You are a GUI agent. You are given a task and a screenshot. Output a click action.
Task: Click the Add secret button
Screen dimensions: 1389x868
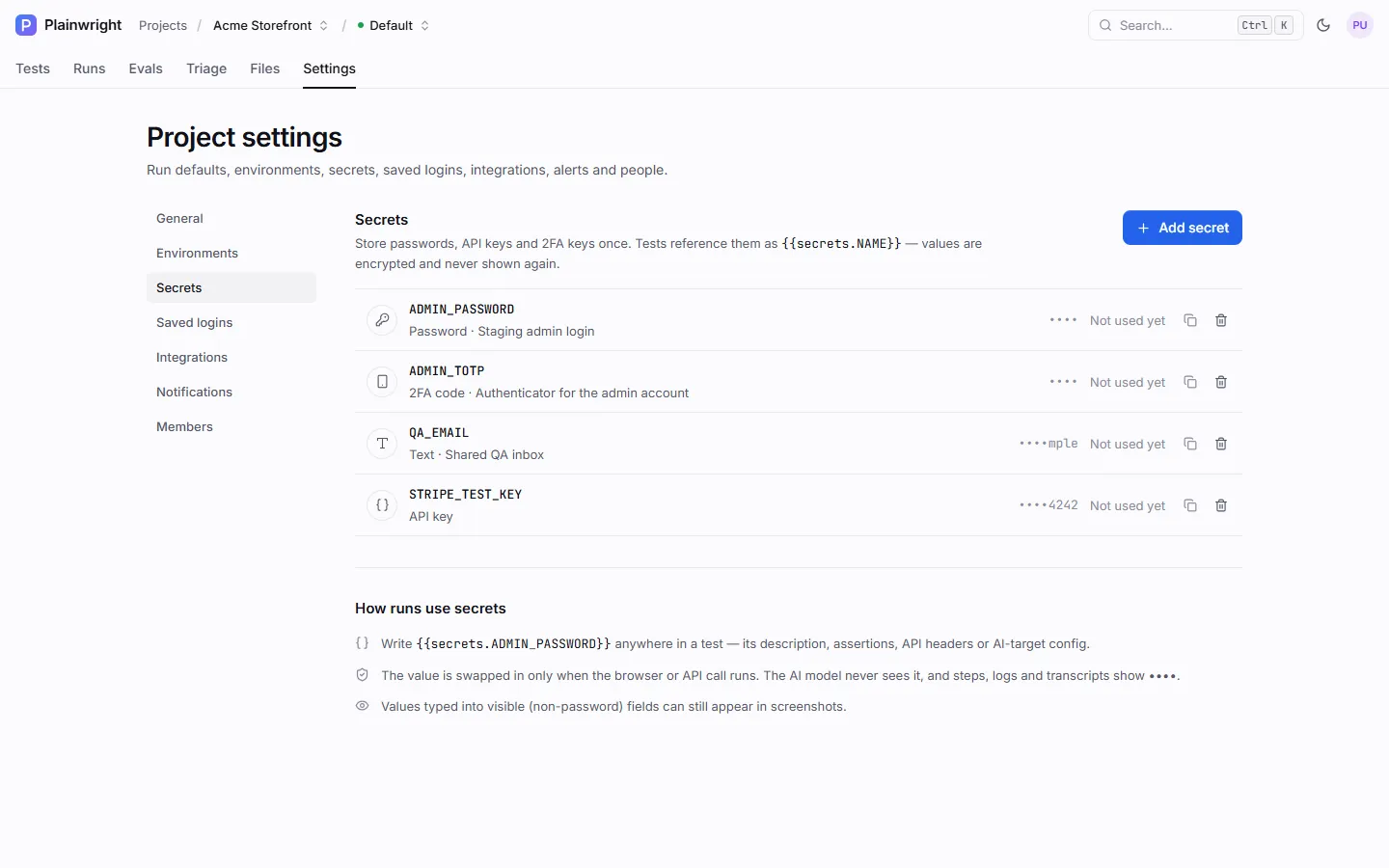tap(1183, 228)
